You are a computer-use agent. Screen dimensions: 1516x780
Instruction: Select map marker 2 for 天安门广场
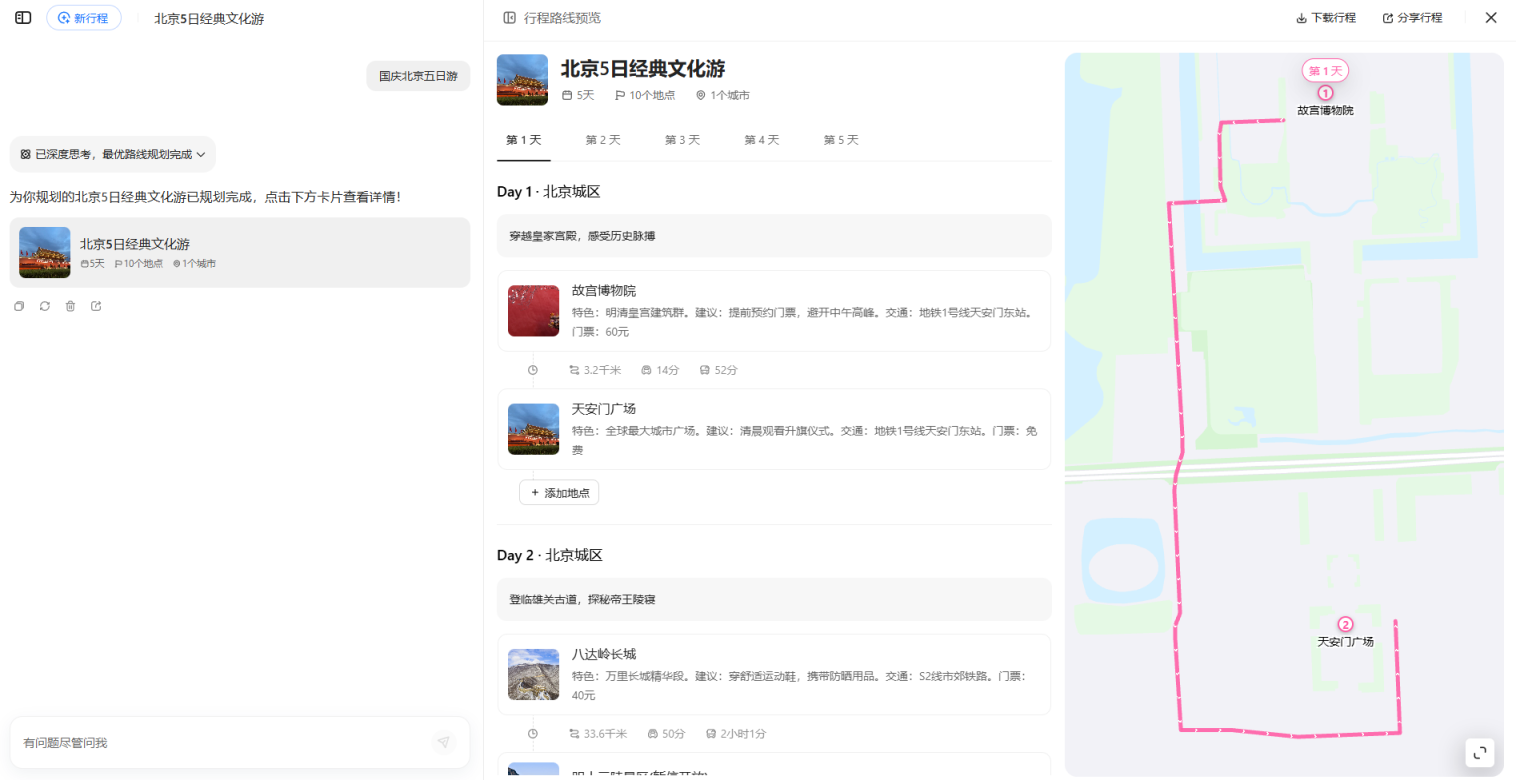coord(1347,624)
